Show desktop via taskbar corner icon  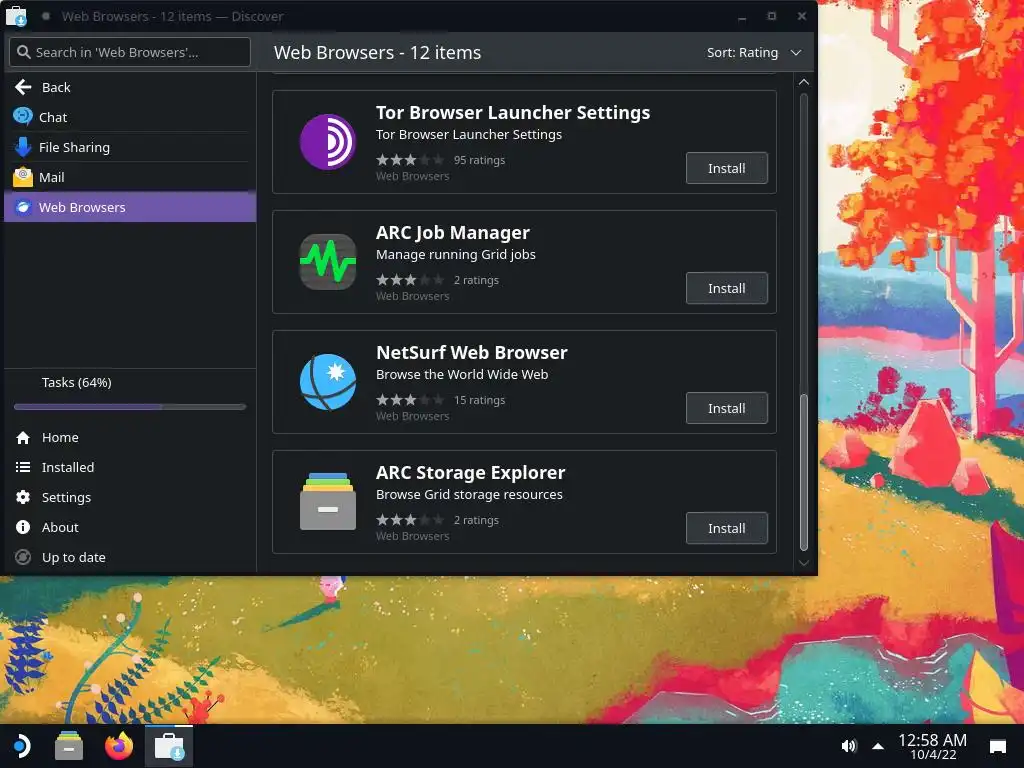point(998,746)
